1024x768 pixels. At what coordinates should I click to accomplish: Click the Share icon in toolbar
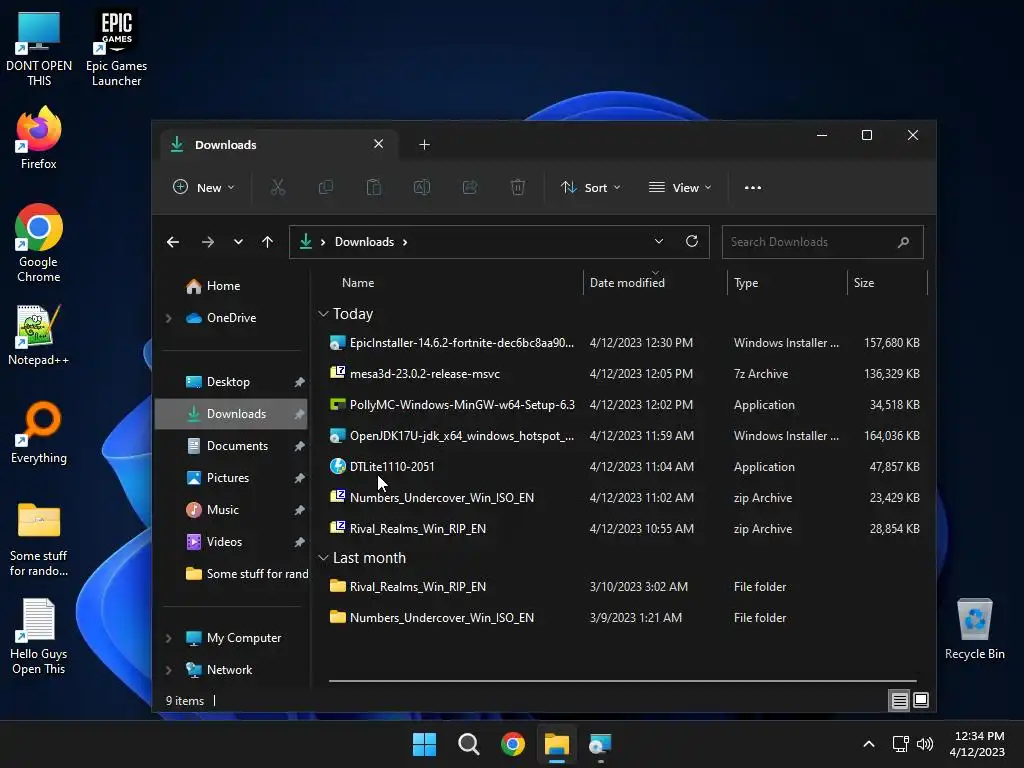click(470, 187)
